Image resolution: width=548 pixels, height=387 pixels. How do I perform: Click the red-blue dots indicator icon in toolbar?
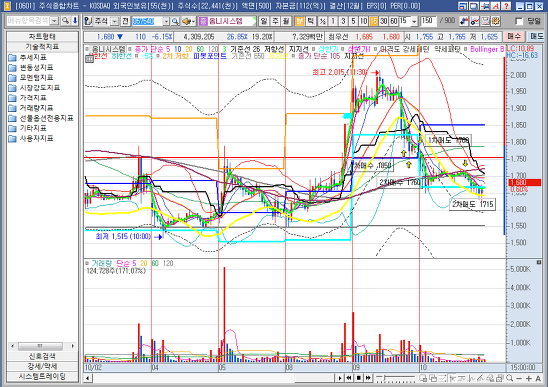tap(464, 21)
